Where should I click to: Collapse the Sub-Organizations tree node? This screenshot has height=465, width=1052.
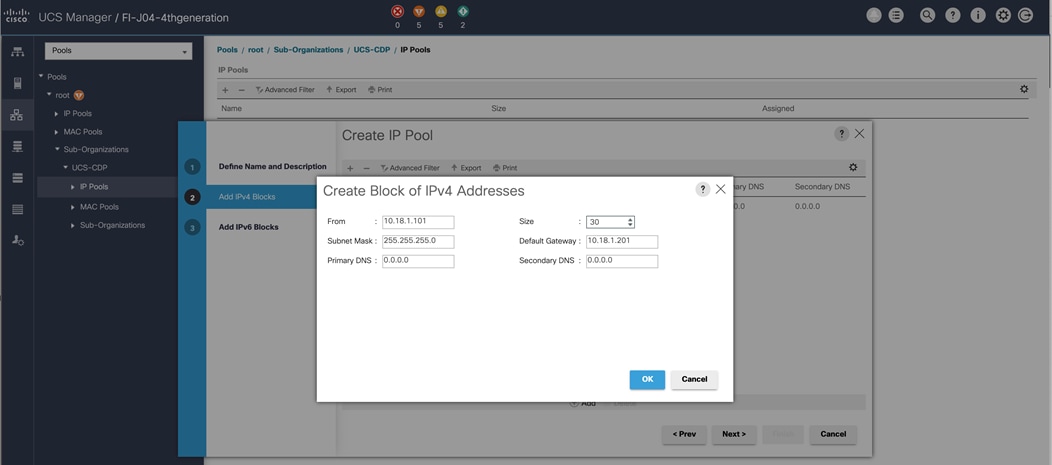point(57,149)
